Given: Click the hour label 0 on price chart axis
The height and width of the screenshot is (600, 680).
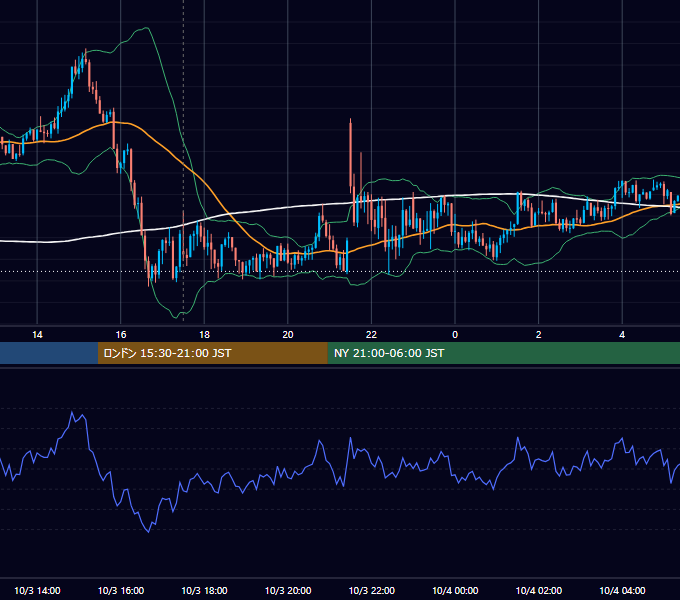Looking at the screenshot, I should 455,335.
